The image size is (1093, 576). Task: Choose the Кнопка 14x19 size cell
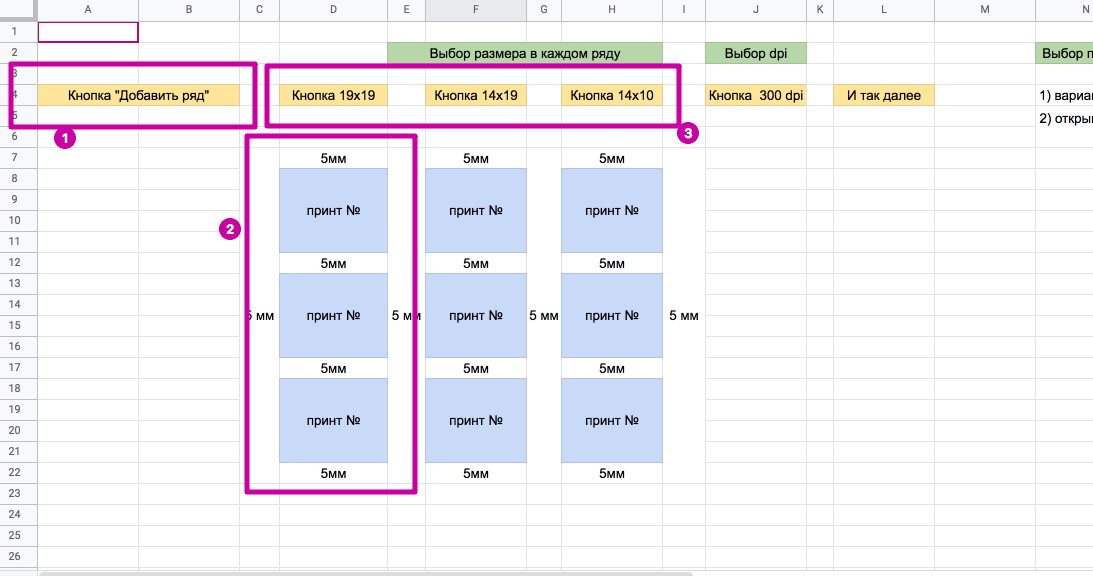click(x=476, y=96)
